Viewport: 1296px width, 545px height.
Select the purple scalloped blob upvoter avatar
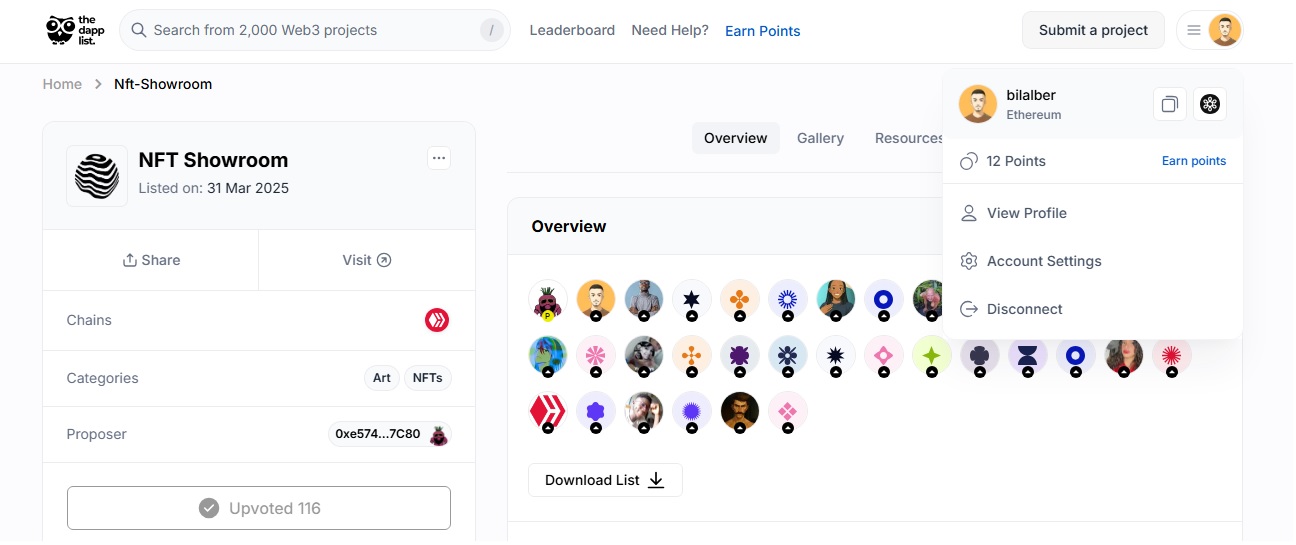click(x=596, y=411)
